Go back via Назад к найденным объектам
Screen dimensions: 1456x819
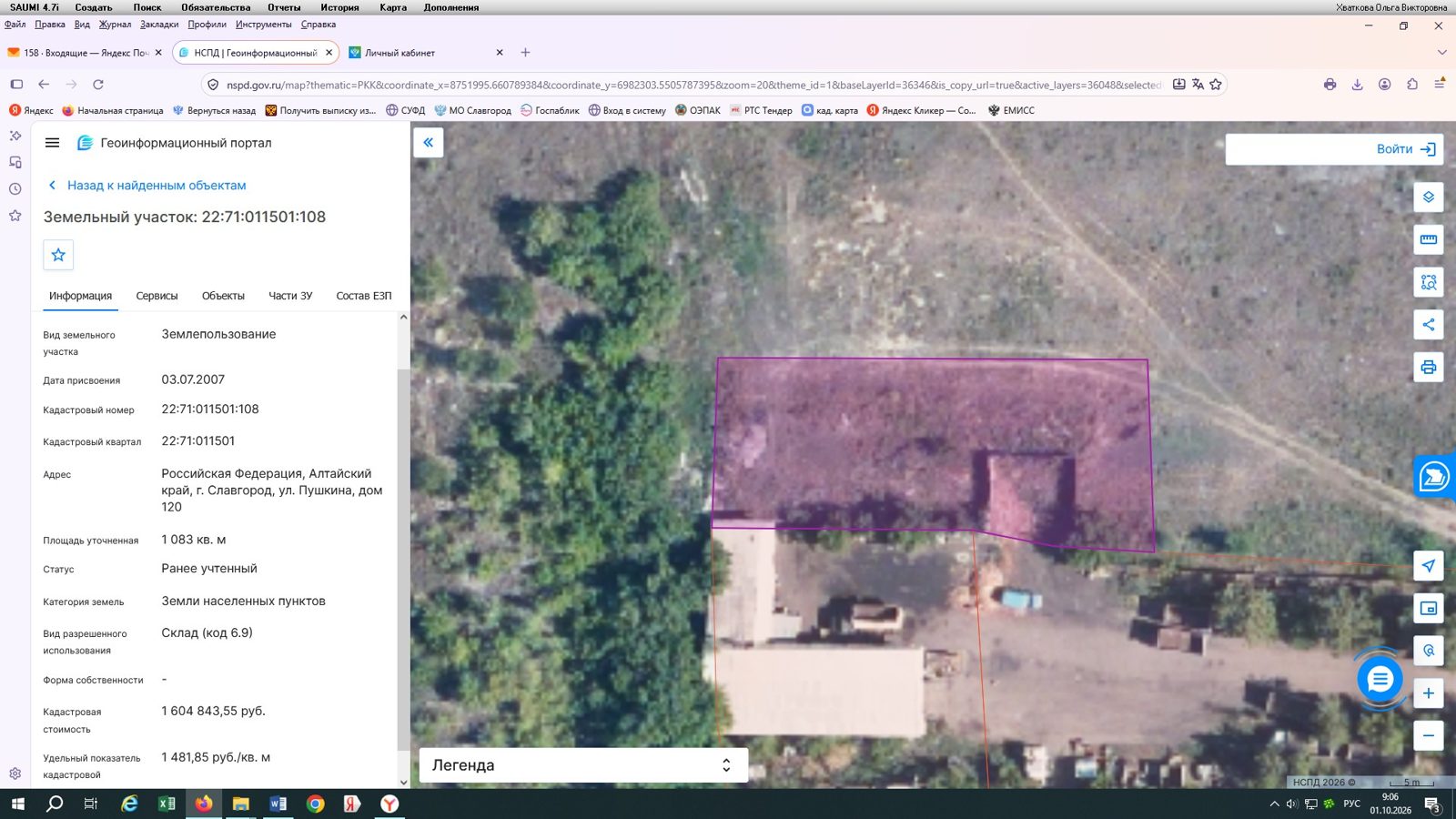pyautogui.click(x=147, y=185)
